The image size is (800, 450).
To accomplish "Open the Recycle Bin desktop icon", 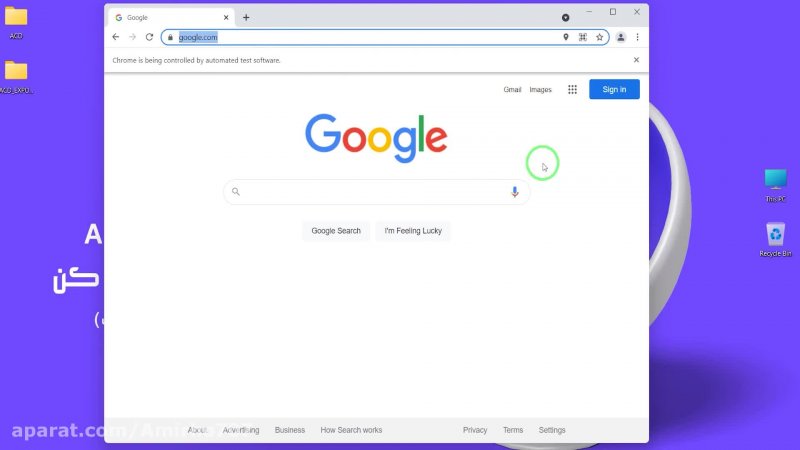I will click(x=775, y=235).
